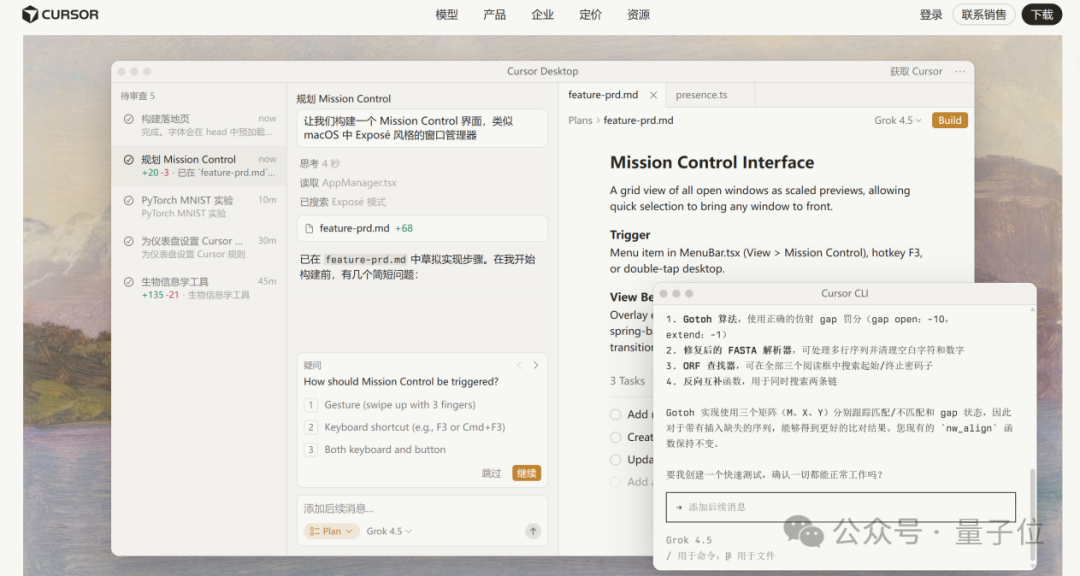Open the 产品 navigation item
The height and width of the screenshot is (576, 1080).
(495, 14)
